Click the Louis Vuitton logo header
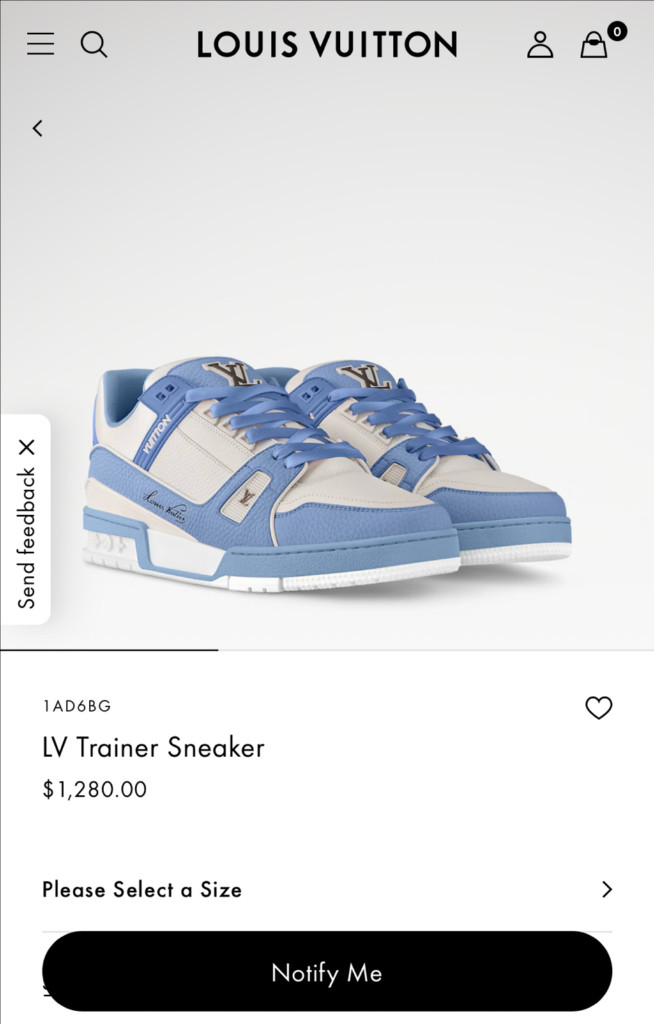The height and width of the screenshot is (1024, 654). (x=327, y=44)
